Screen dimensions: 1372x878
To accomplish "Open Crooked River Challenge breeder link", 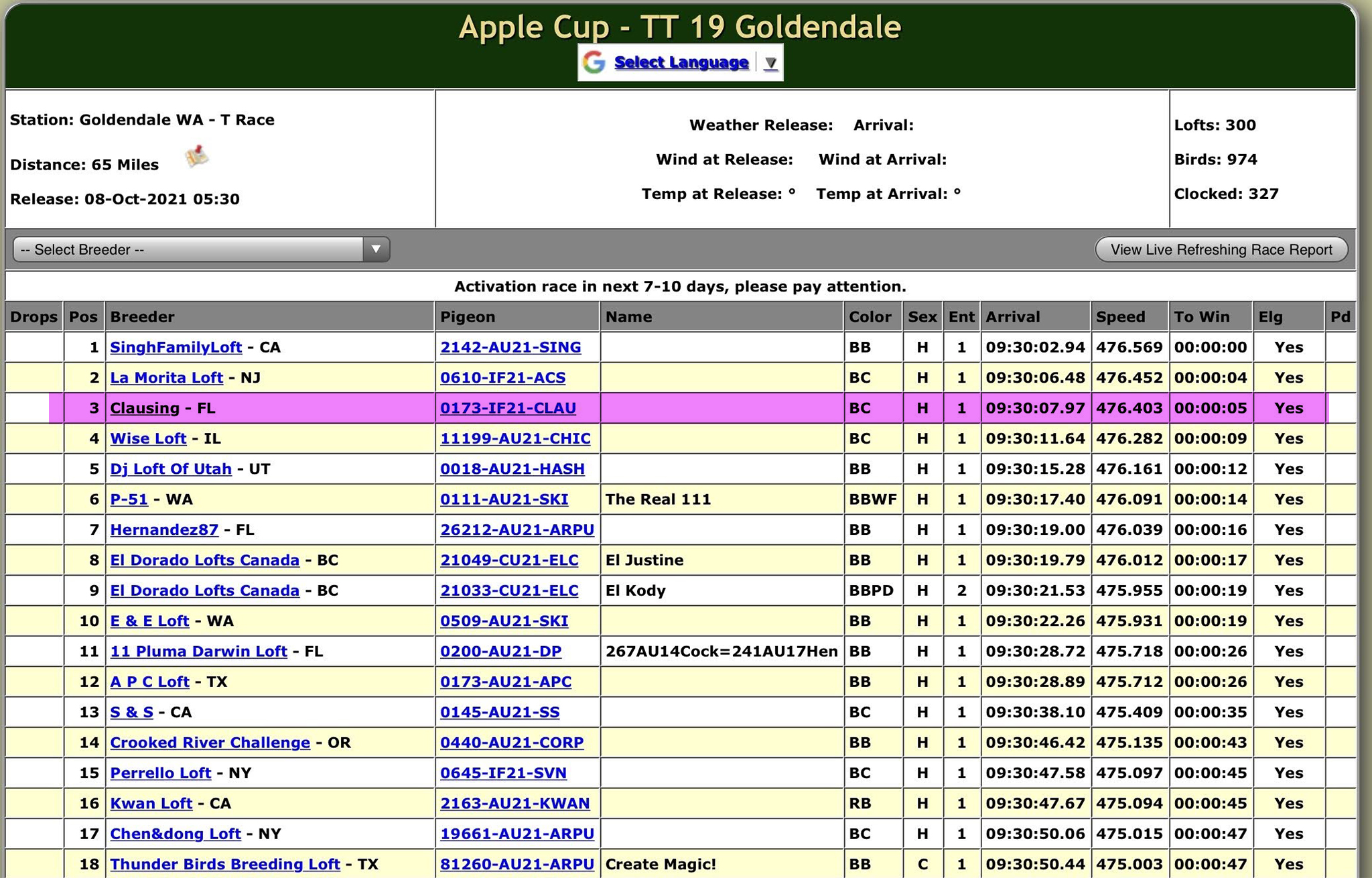I will [x=210, y=743].
